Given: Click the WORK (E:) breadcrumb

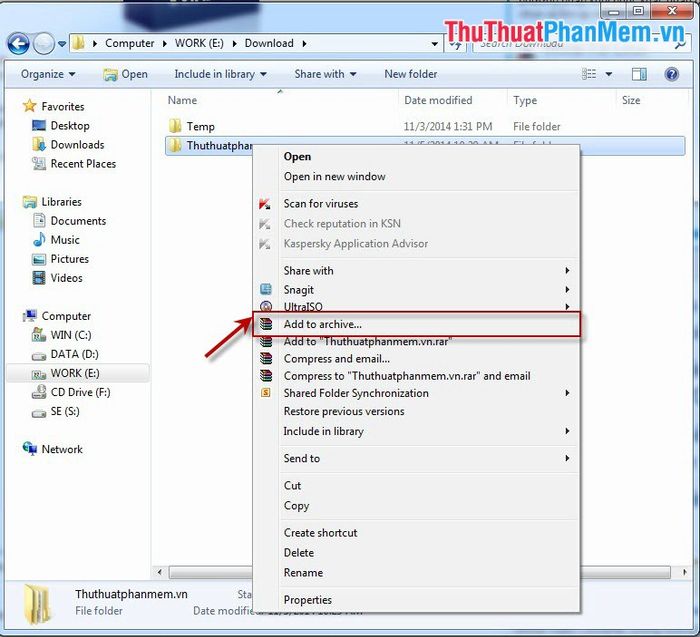Looking at the screenshot, I should [x=199, y=43].
